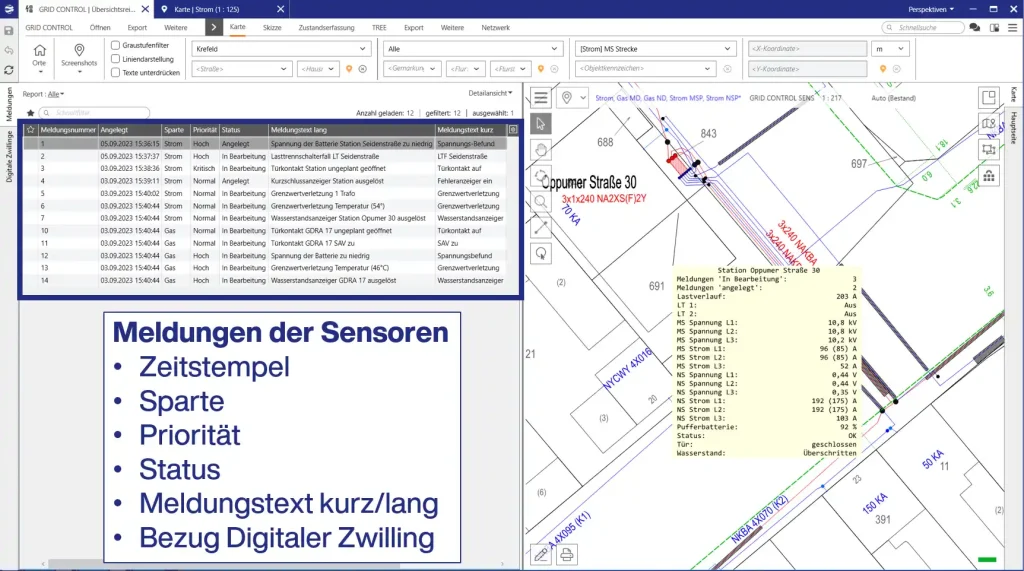Open the Hauptseite side tab
Image resolution: width=1024 pixels, height=571 pixels.
point(1013,128)
